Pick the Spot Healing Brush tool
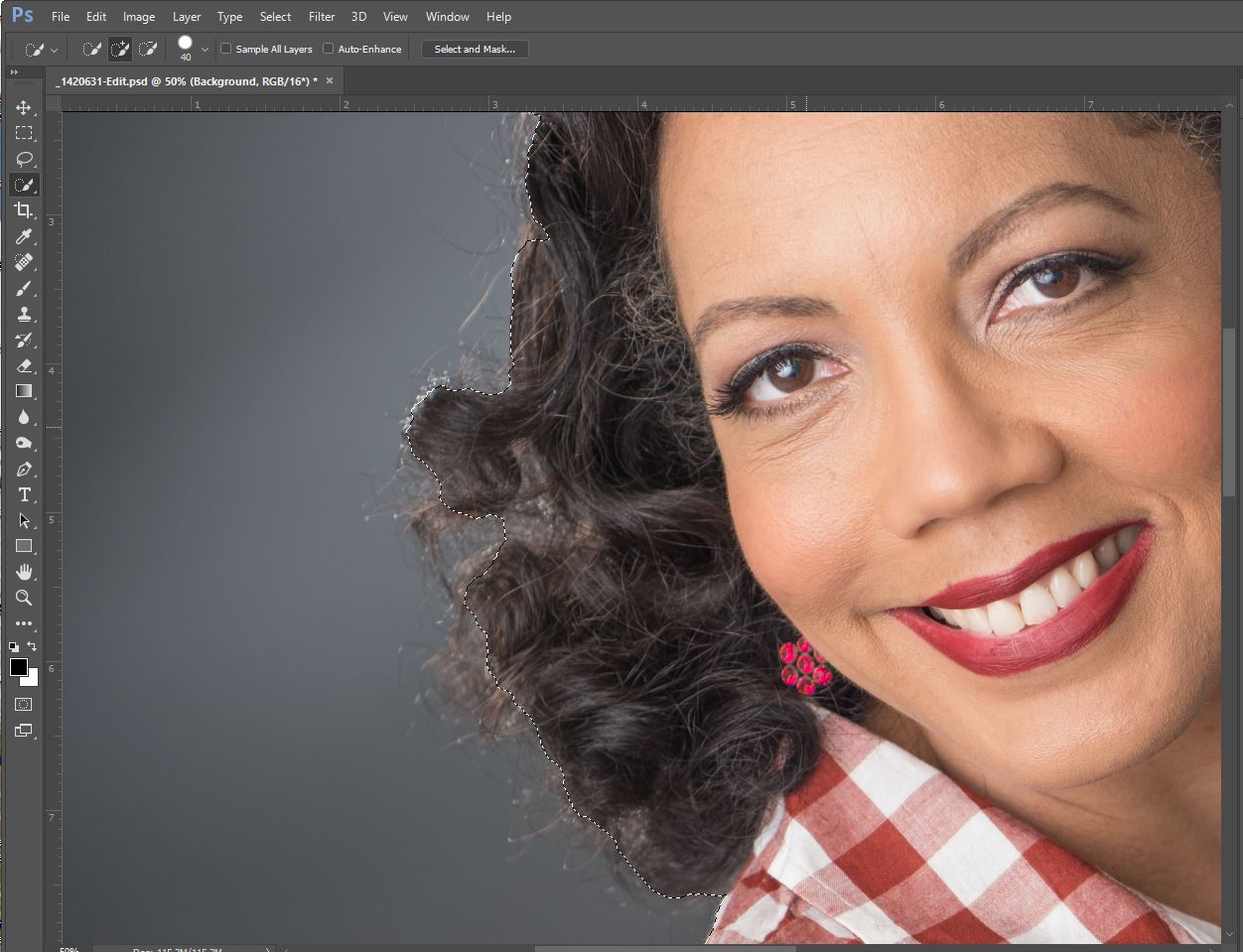 [25, 262]
